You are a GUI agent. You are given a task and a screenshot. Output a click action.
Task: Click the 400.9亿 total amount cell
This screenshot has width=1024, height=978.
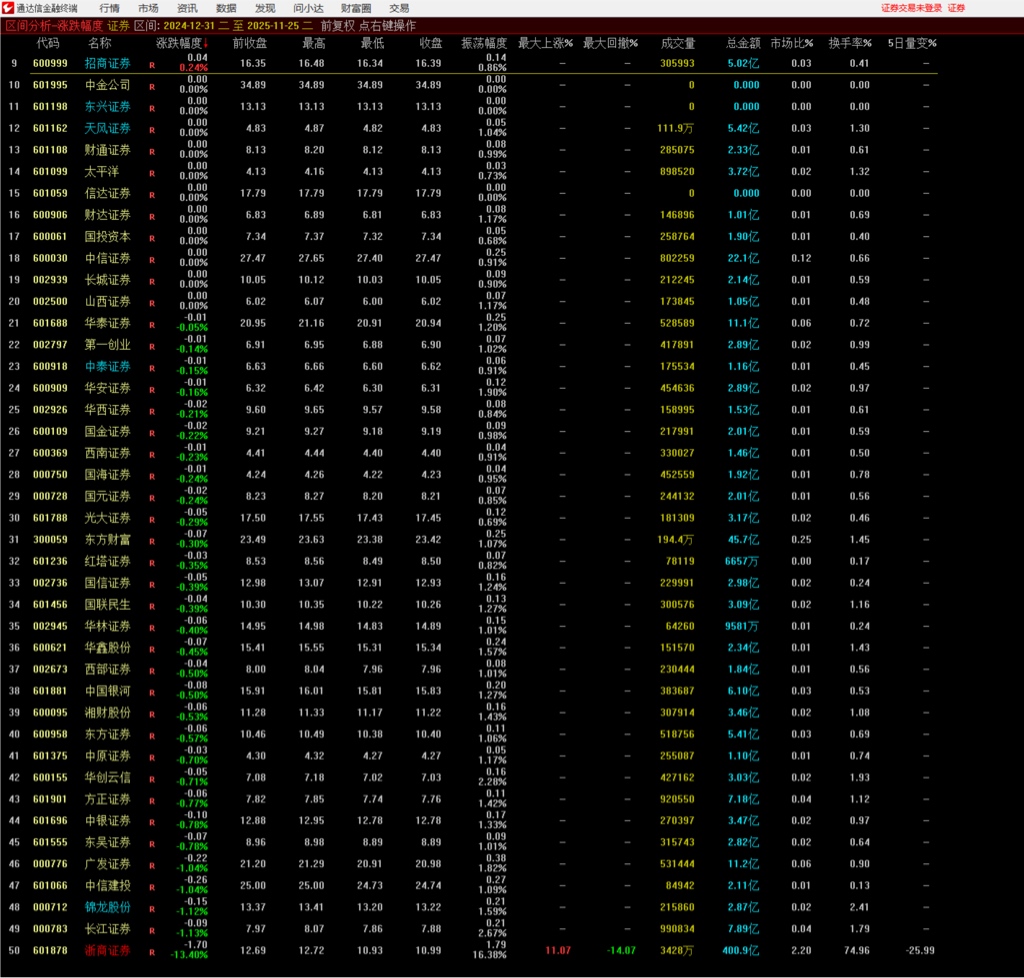(741, 951)
